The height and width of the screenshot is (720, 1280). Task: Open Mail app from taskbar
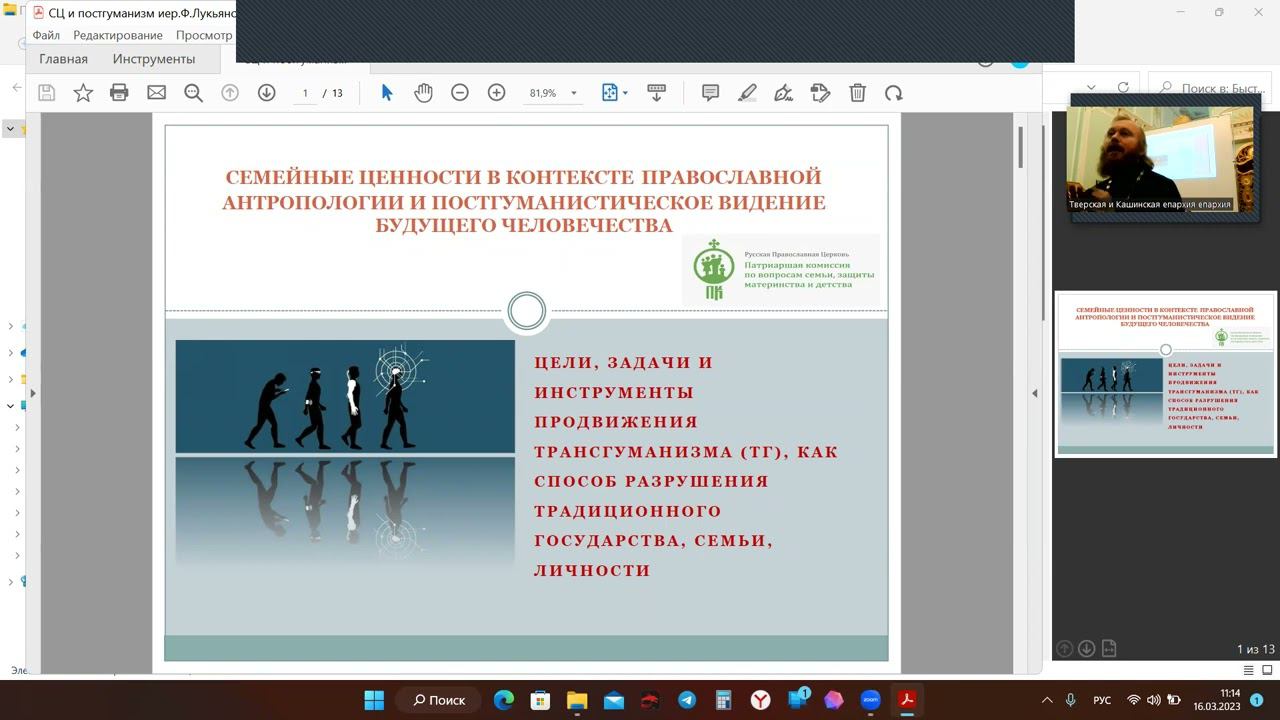(x=614, y=700)
